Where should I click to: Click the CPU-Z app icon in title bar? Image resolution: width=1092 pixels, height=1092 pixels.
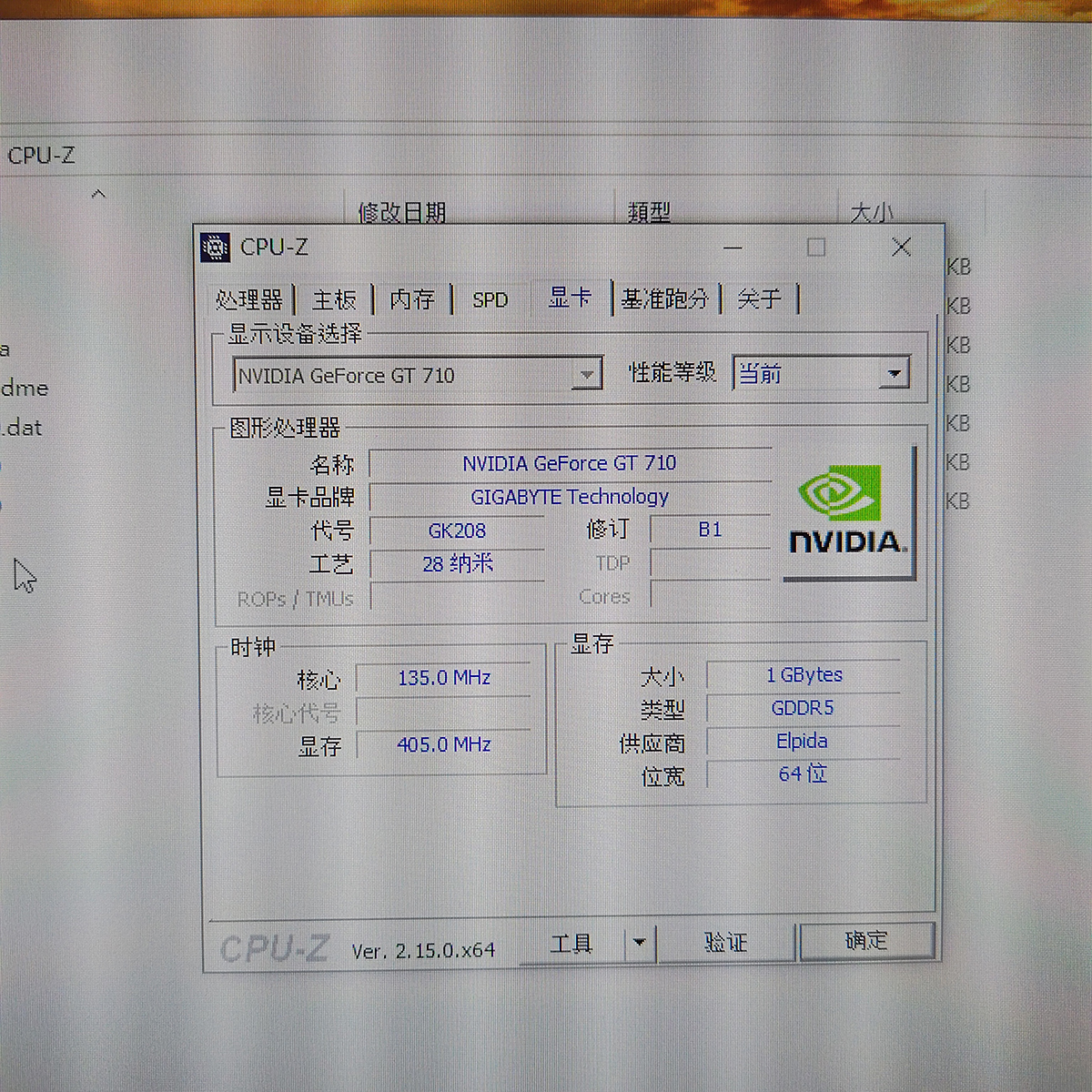tap(216, 248)
